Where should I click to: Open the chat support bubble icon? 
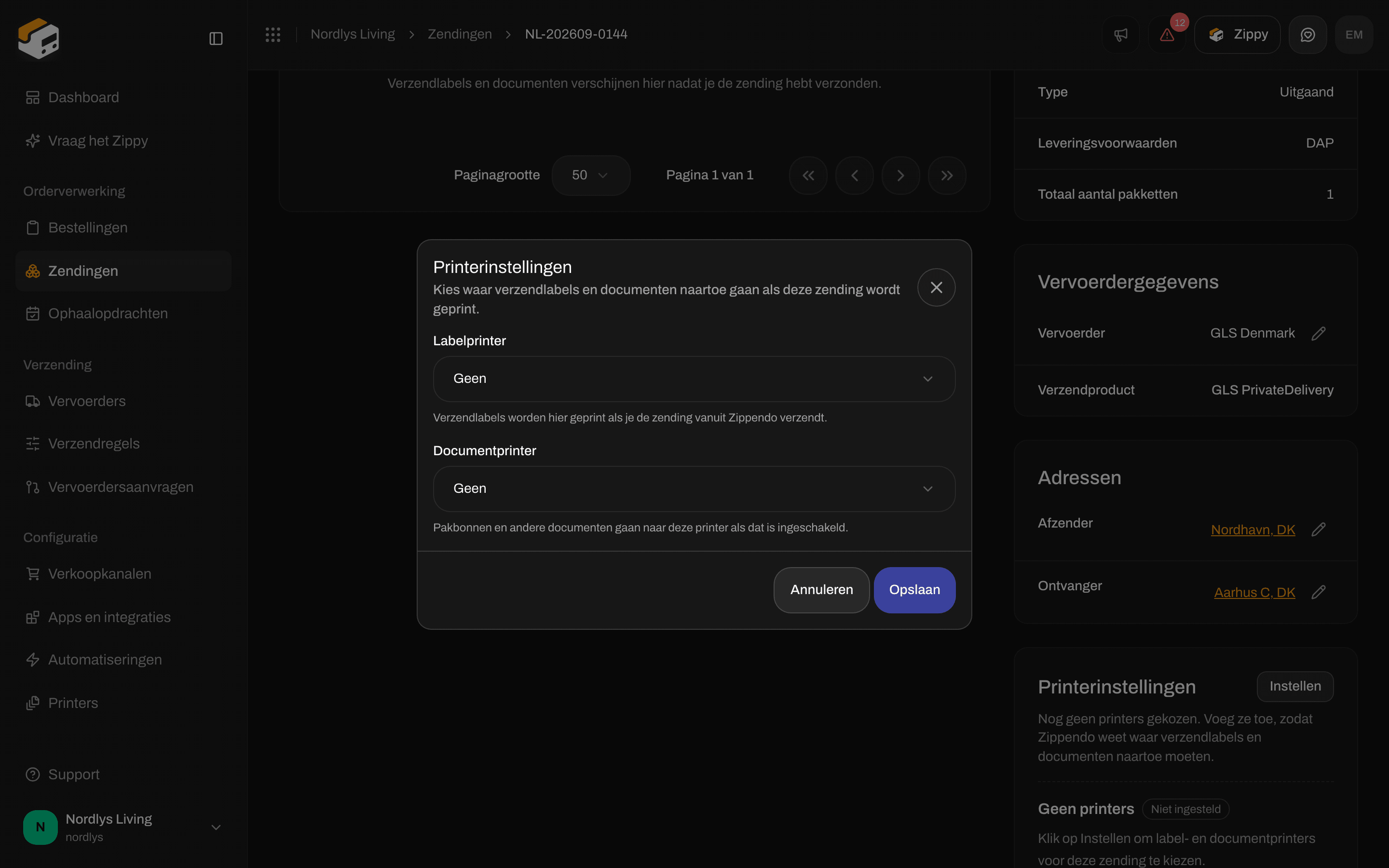click(x=1307, y=34)
